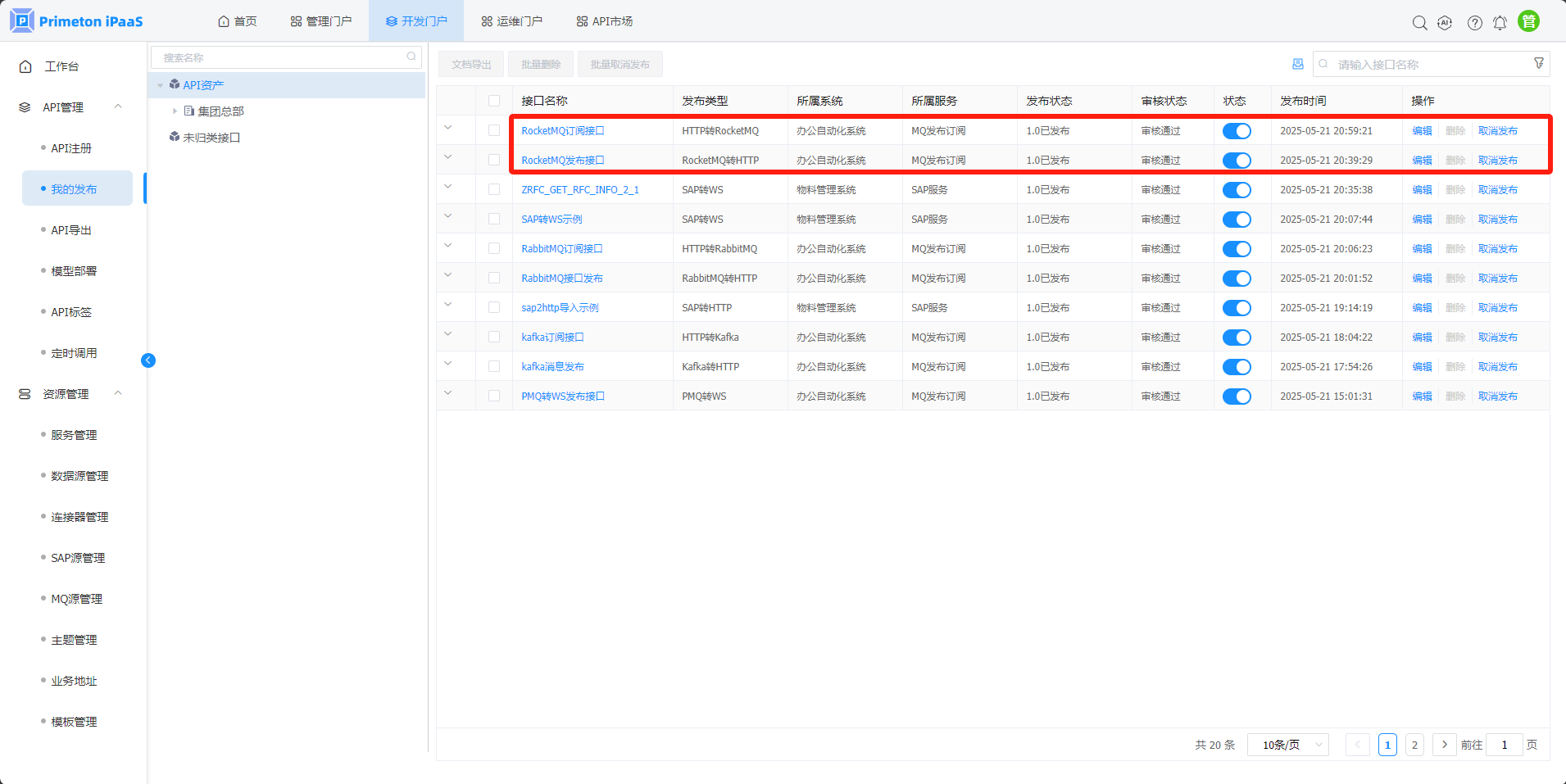
Task: Click the green user avatar icon
Action: point(1528,22)
